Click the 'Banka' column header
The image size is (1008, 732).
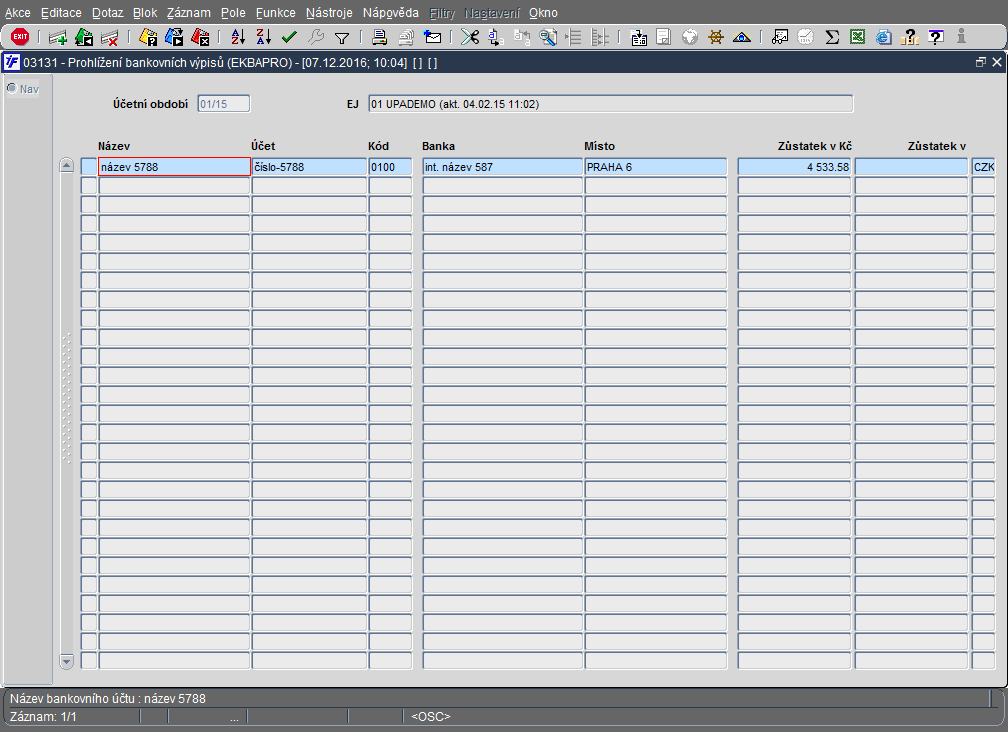coord(438,146)
